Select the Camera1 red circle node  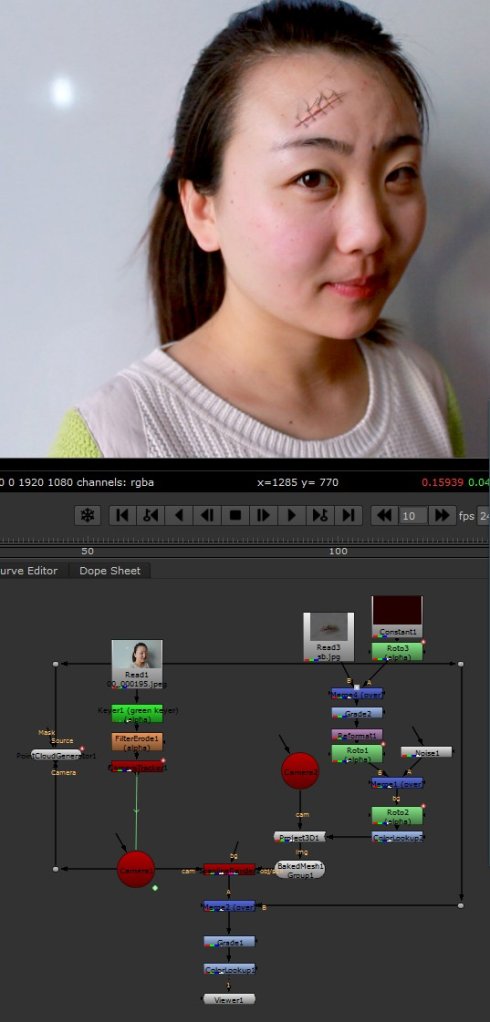coord(136,869)
